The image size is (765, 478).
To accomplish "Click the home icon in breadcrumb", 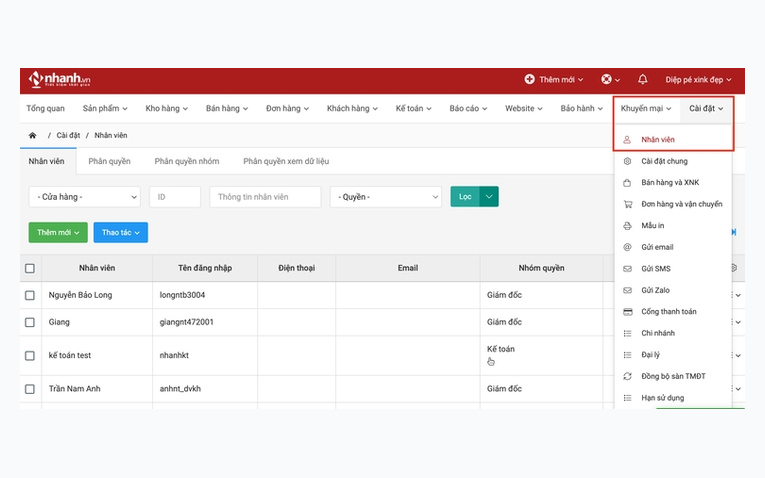I will coord(32,135).
